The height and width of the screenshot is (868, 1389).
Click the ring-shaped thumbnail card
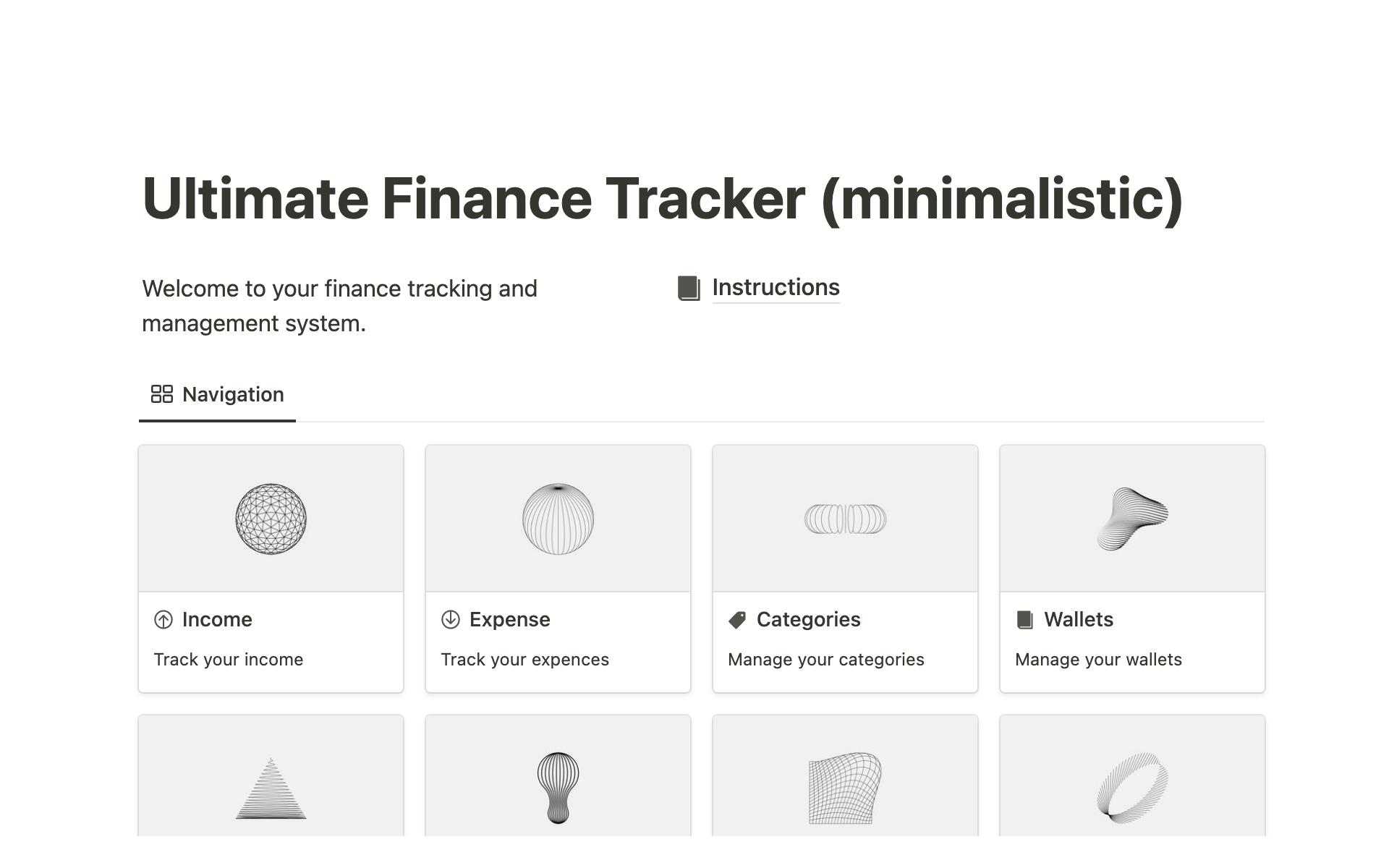(x=1132, y=788)
